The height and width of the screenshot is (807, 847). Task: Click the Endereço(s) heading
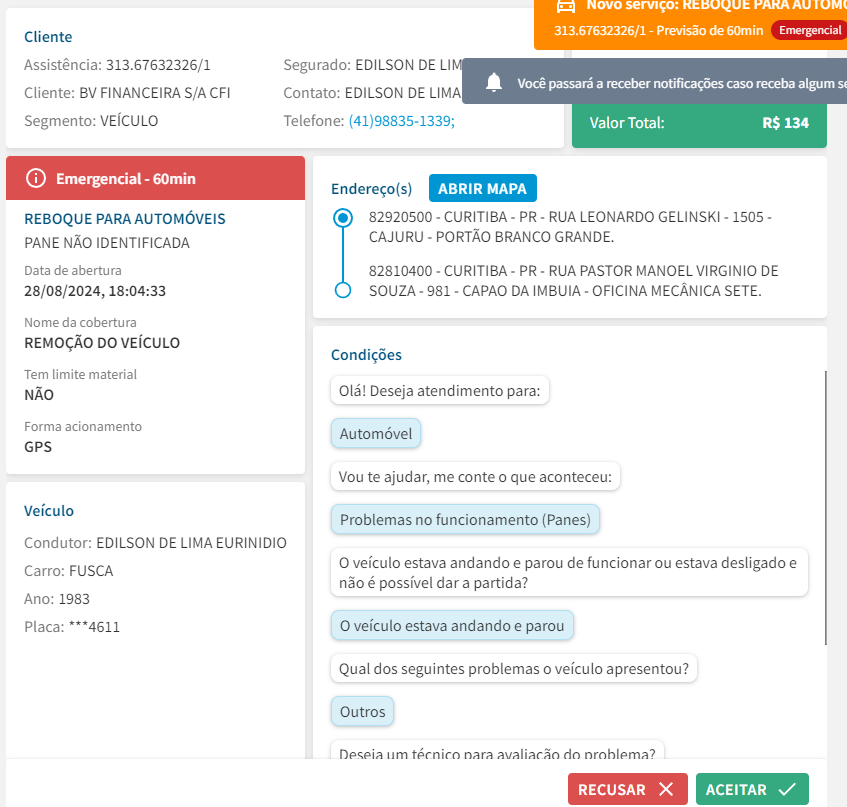[x=372, y=189]
